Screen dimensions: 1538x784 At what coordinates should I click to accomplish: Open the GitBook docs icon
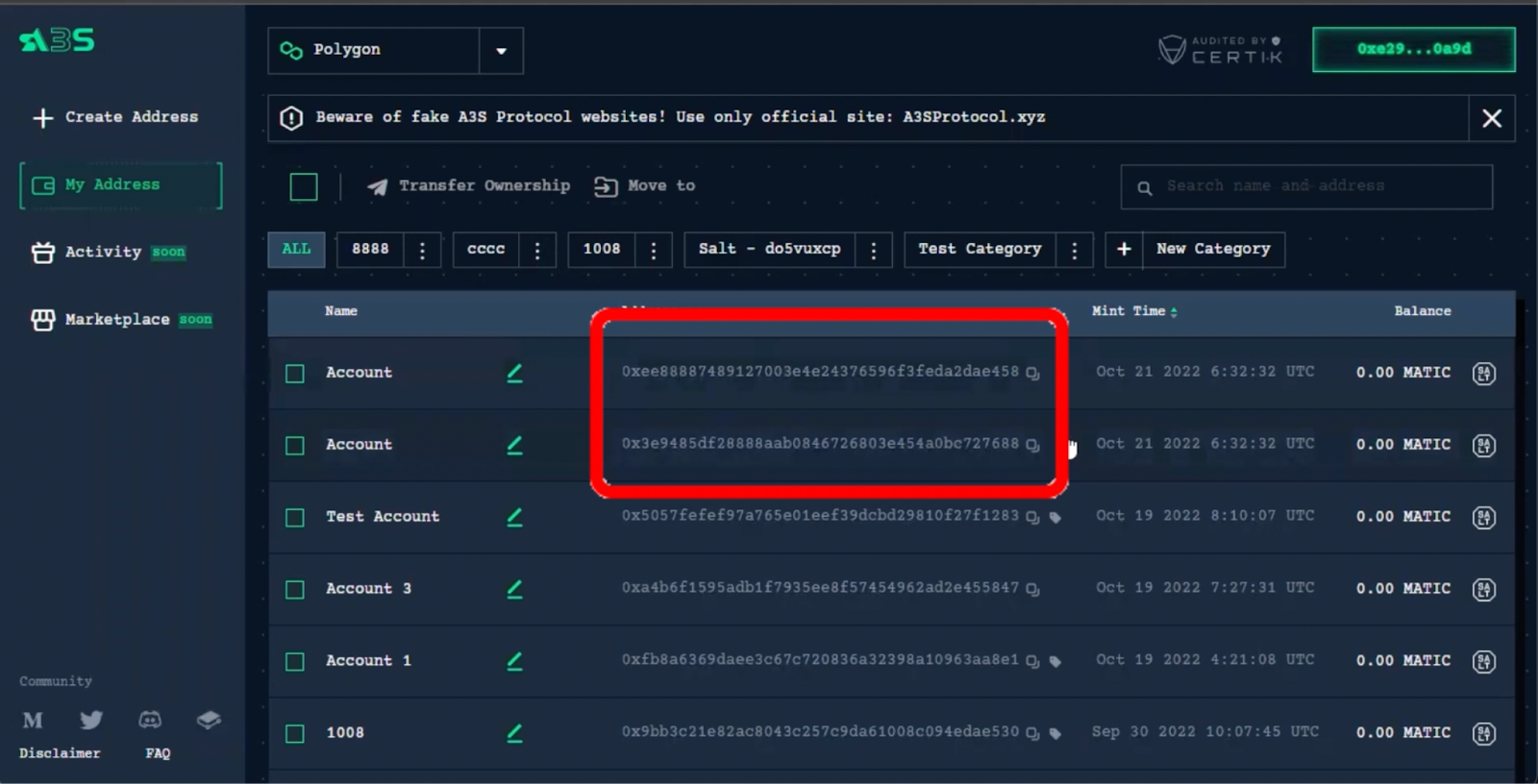click(209, 720)
